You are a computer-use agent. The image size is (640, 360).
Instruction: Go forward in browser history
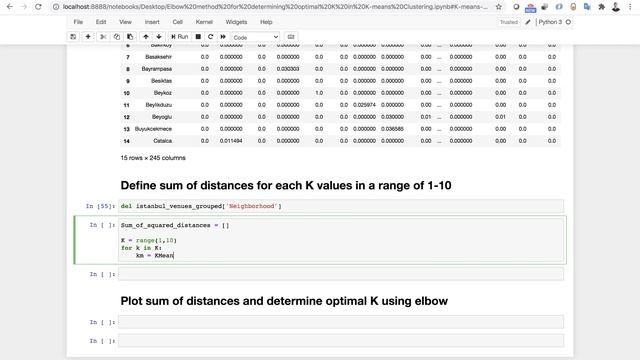(x=24, y=7)
